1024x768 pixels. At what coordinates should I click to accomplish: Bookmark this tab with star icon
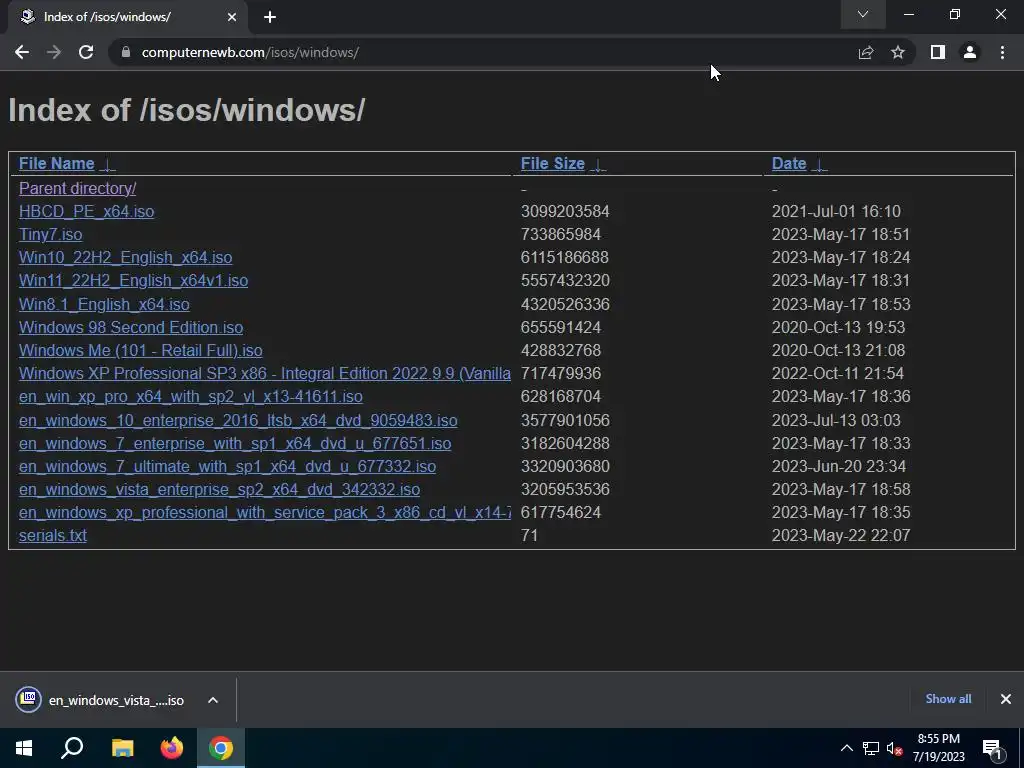pyautogui.click(x=898, y=52)
